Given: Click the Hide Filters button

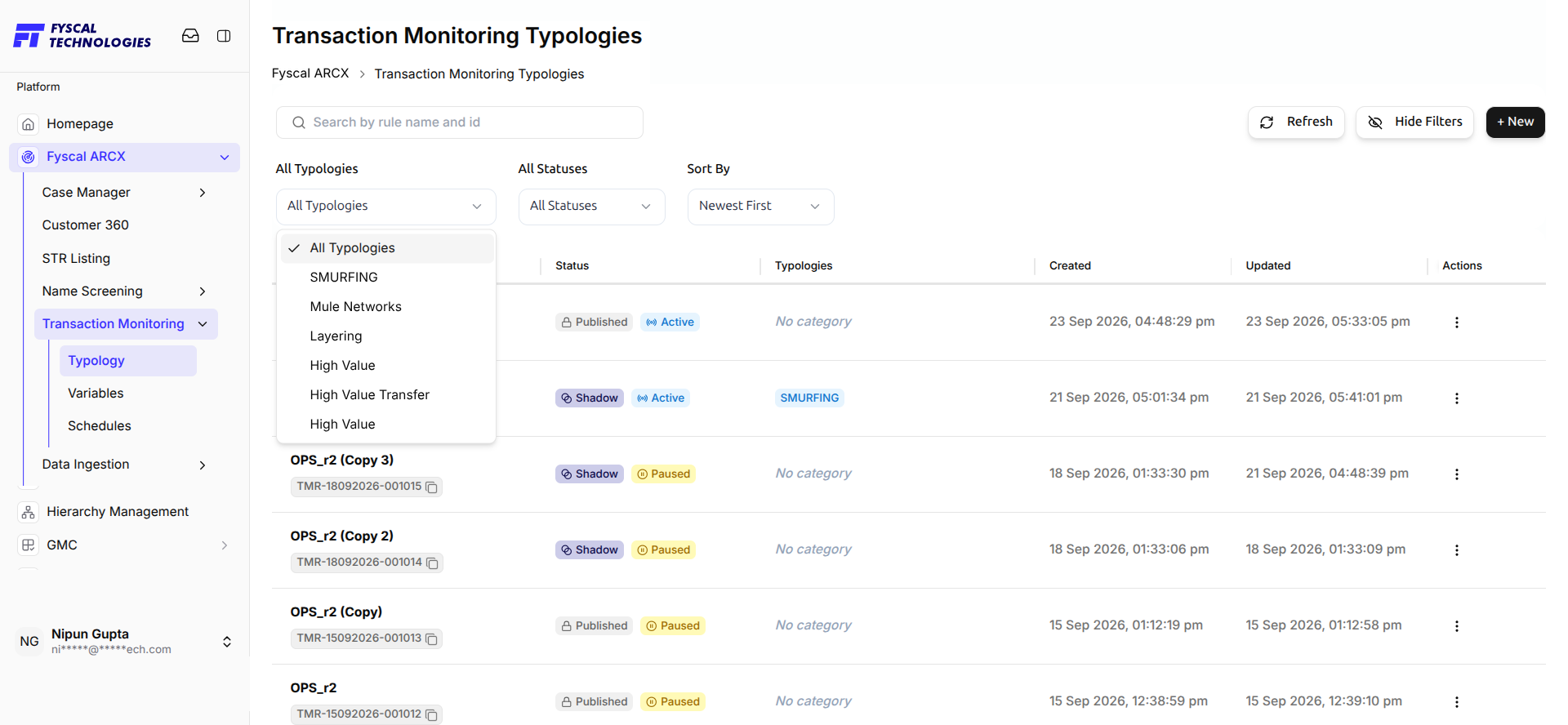Looking at the screenshot, I should pyautogui.click(x=1414, y=122).
